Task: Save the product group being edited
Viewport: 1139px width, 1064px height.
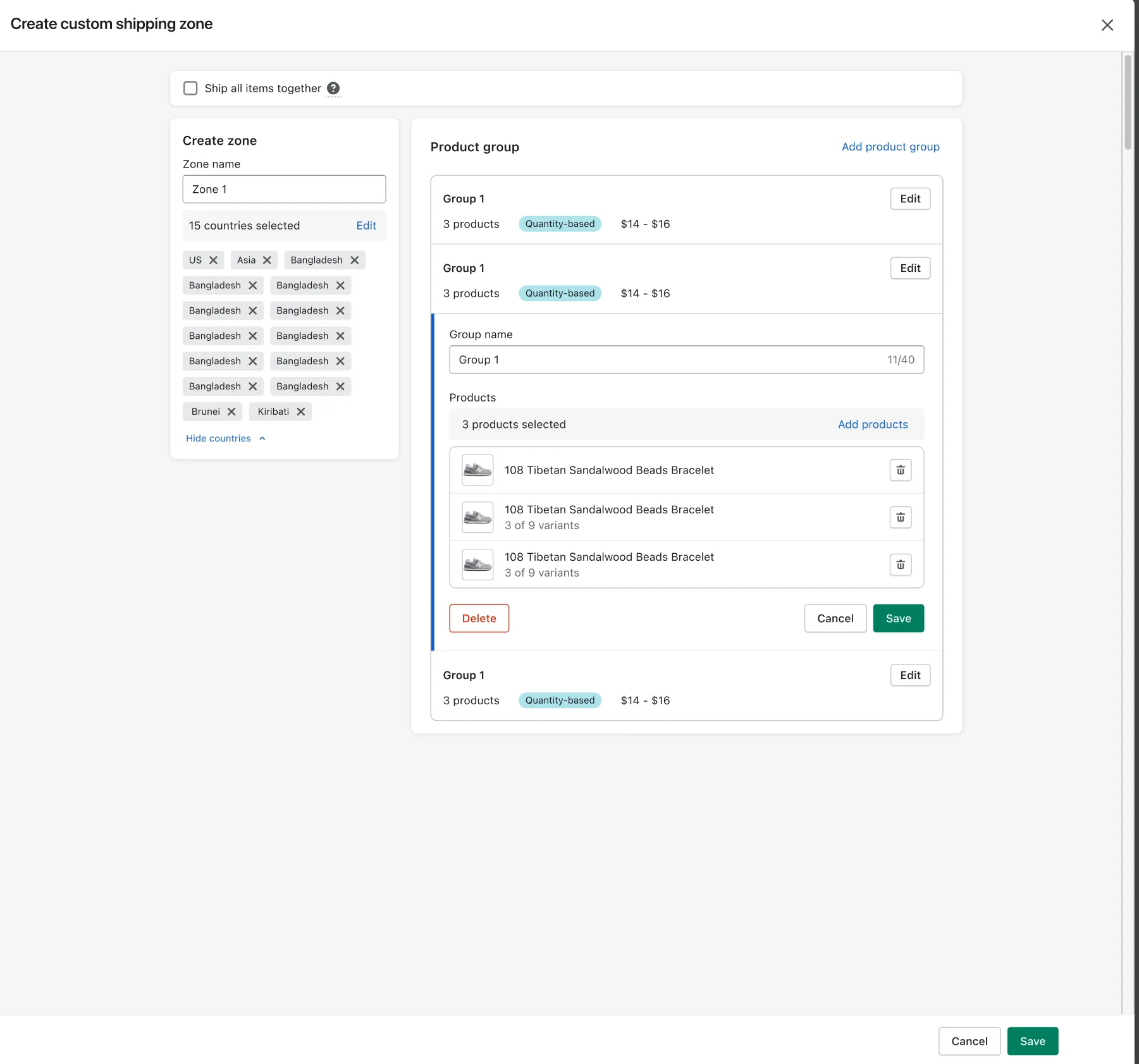Action: [898, 618]
